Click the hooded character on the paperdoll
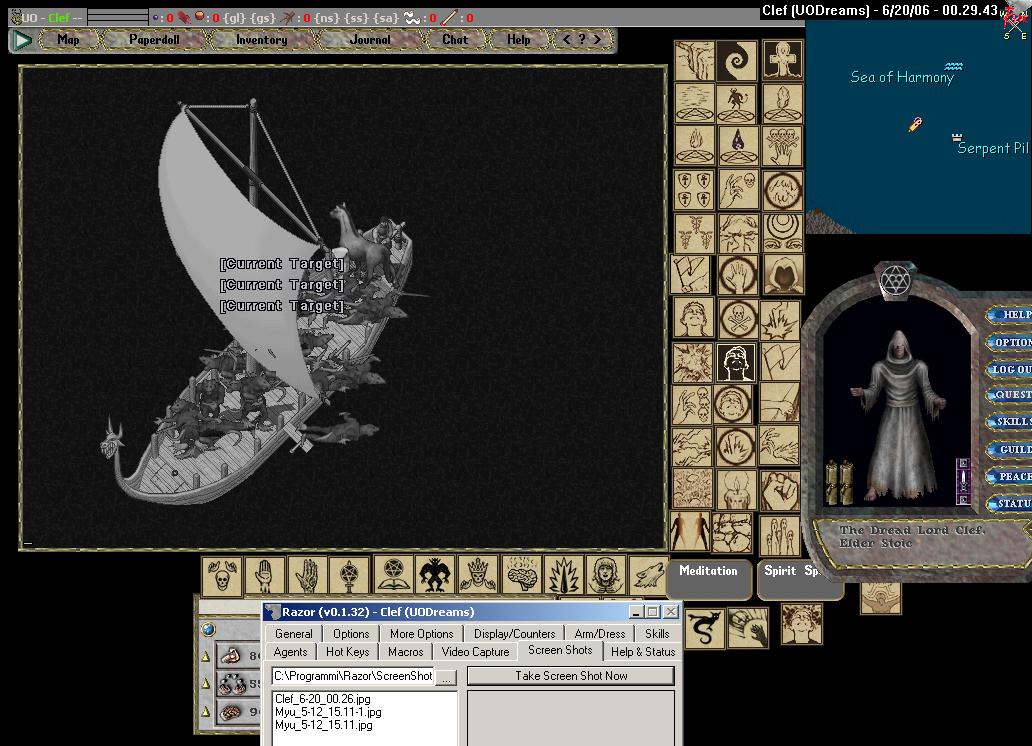This screenshot has height=746, width=1032. click(898, 416)
